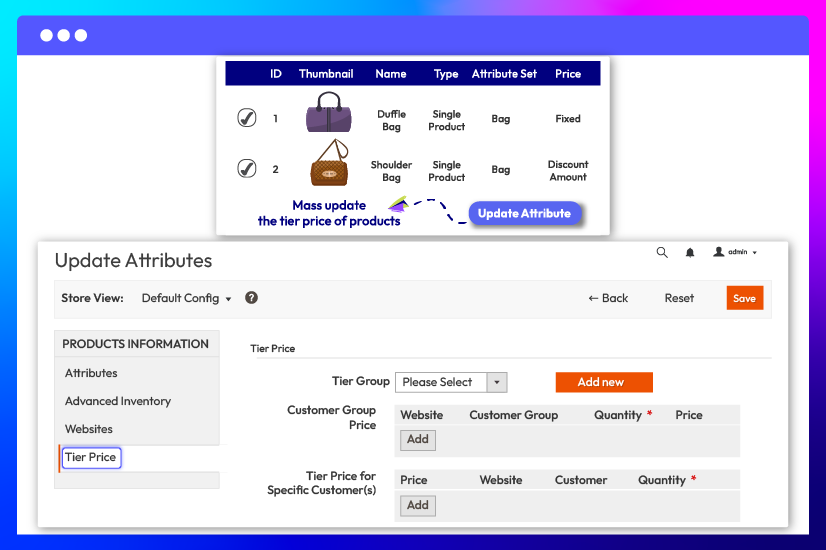
Task: Click the PRODUCTS INFORMATION header
Action: [136, 344]
